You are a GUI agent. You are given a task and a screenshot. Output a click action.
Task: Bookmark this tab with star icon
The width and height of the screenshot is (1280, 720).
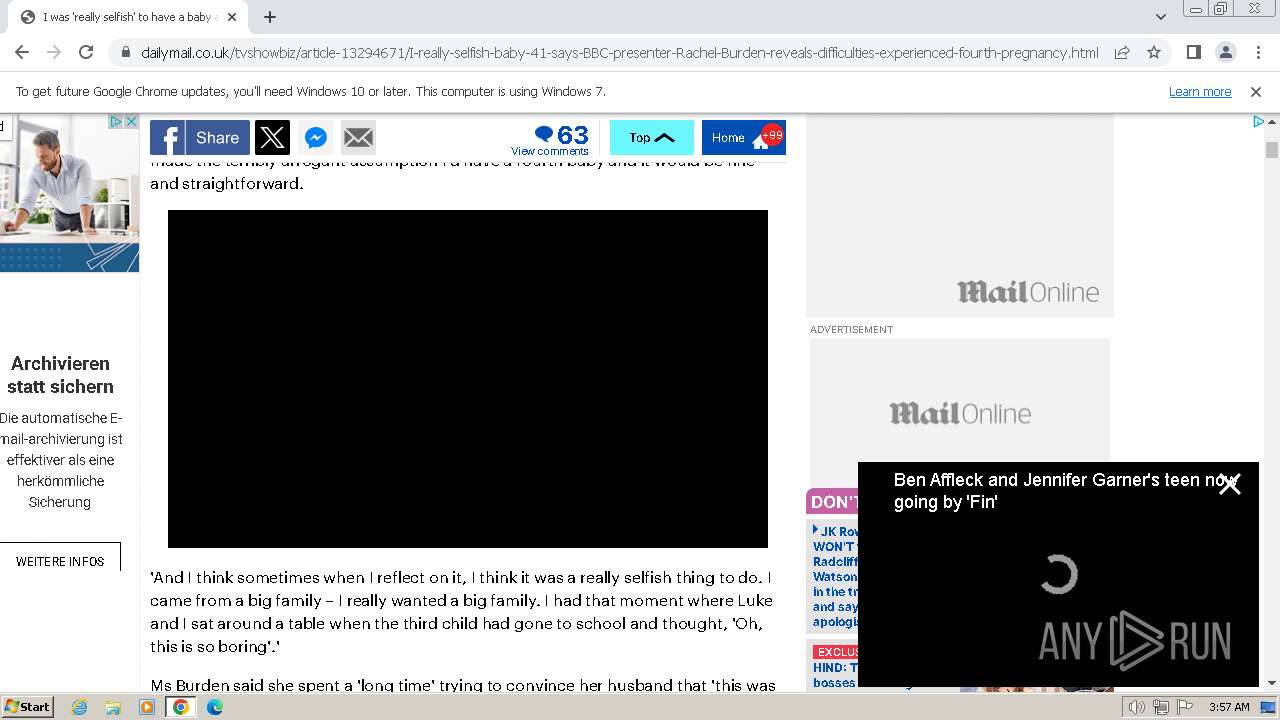[x=1154, y=52]
